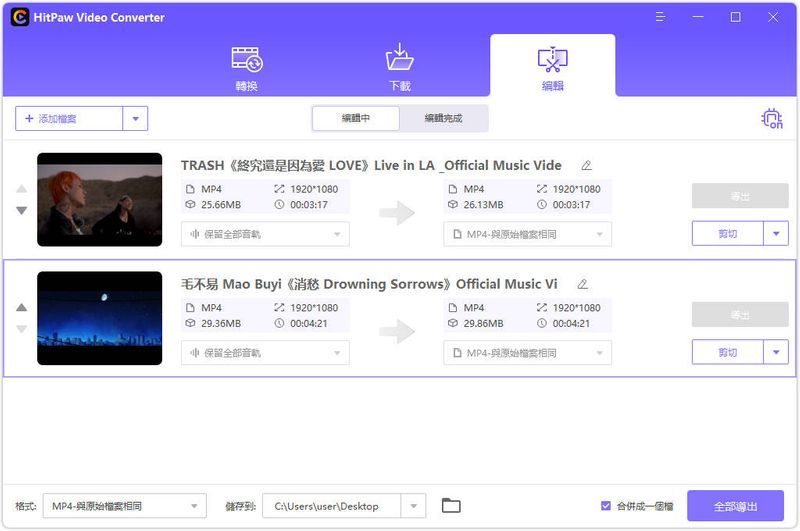
Task: Click the export button for the TRASH video
Action: [x=740, y=196]
